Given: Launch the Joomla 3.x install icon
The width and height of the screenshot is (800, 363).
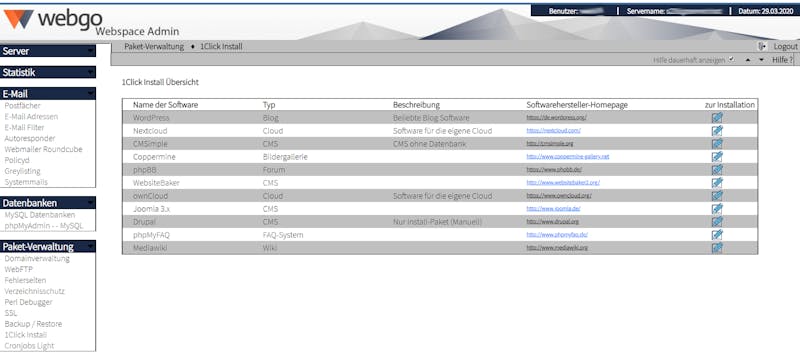Looking at the screenshot, I should (717, 209).
